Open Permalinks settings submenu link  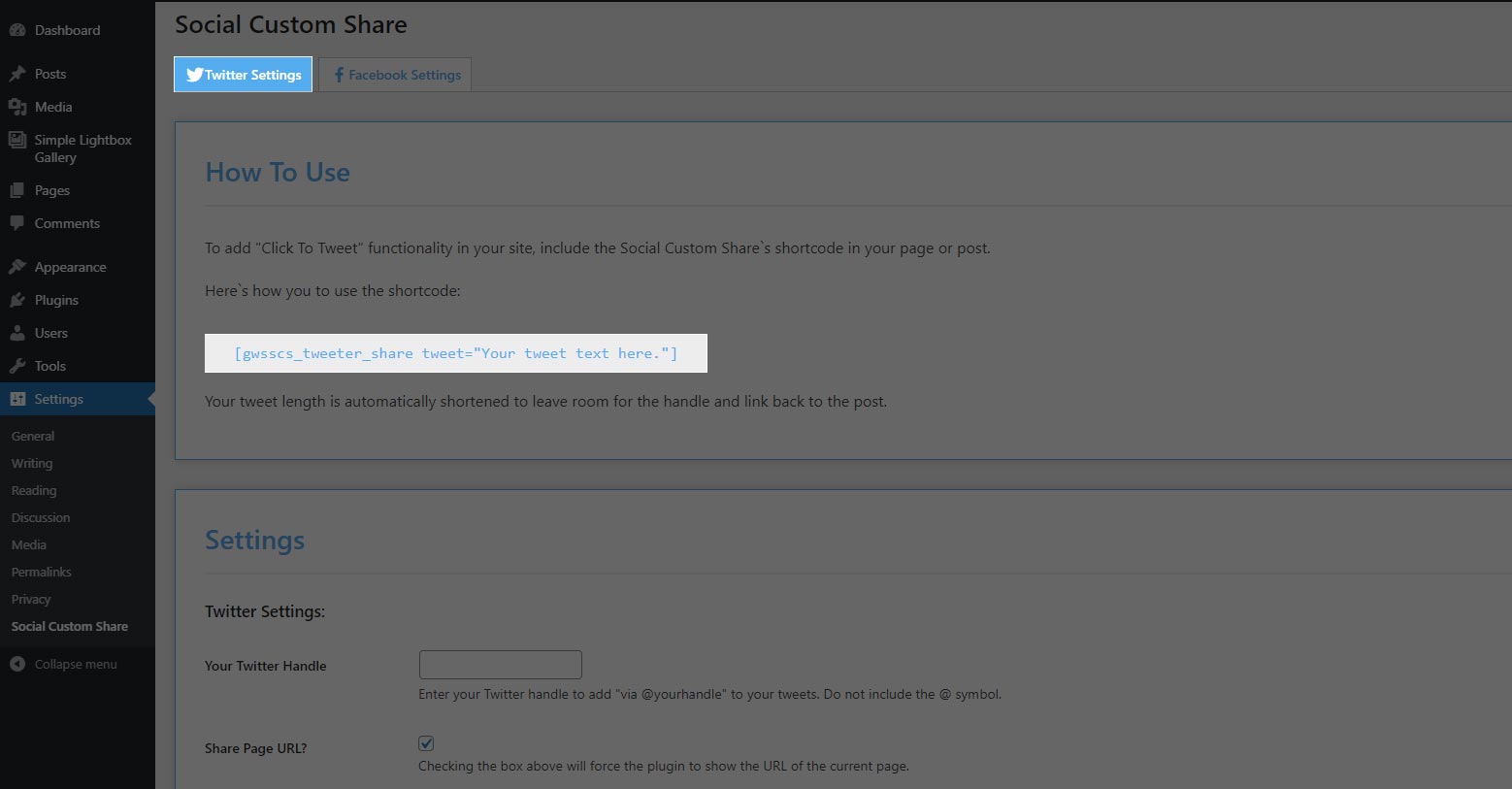pyautogui.click(x=42, y=573)
